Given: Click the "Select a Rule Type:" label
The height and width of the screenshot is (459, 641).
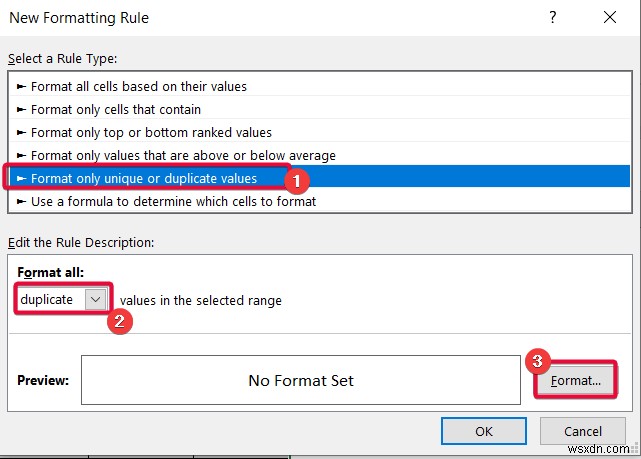Looking at the screenshot, I should pyautogui.click(x=63, y=60).
